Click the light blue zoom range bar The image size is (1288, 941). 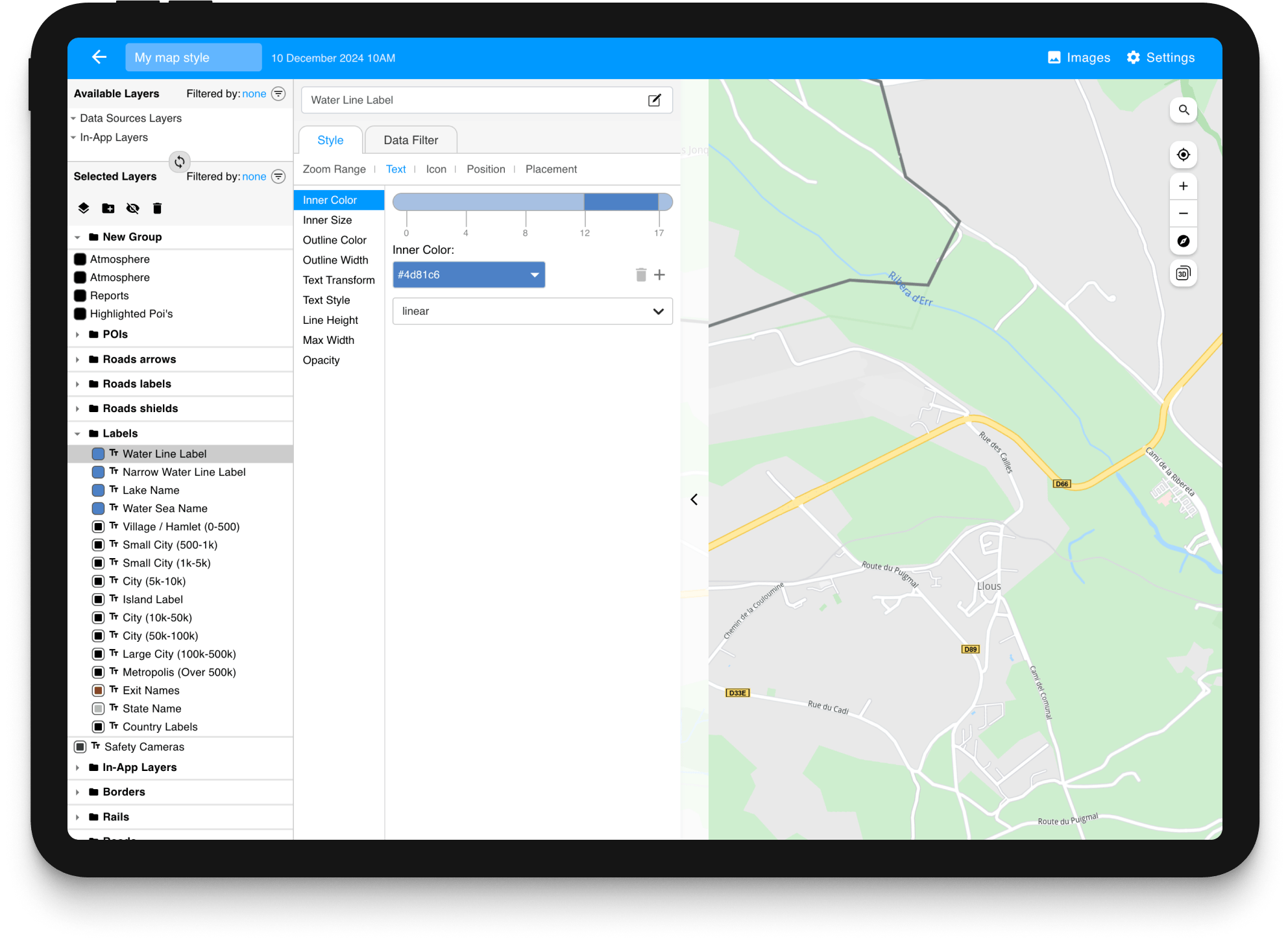[488, 202]
